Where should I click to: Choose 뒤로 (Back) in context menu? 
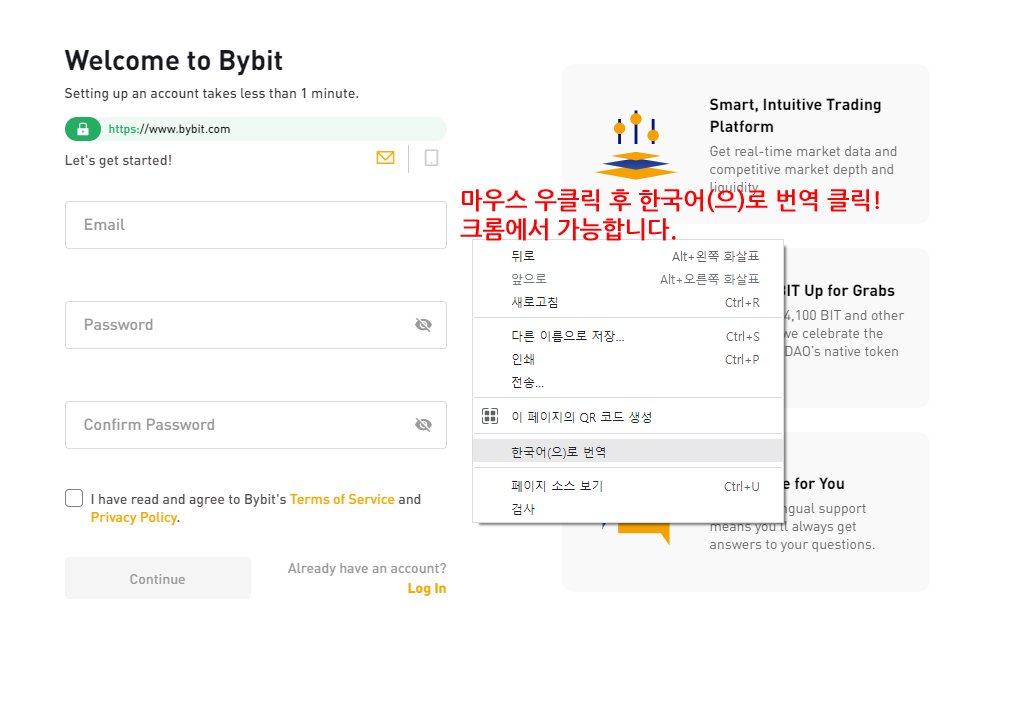[x=628, y=256]
